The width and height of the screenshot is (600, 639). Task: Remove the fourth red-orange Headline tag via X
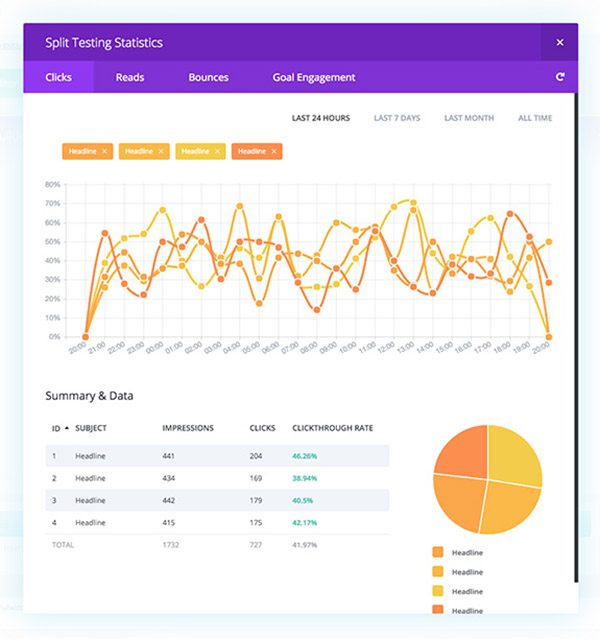[274, 151]
